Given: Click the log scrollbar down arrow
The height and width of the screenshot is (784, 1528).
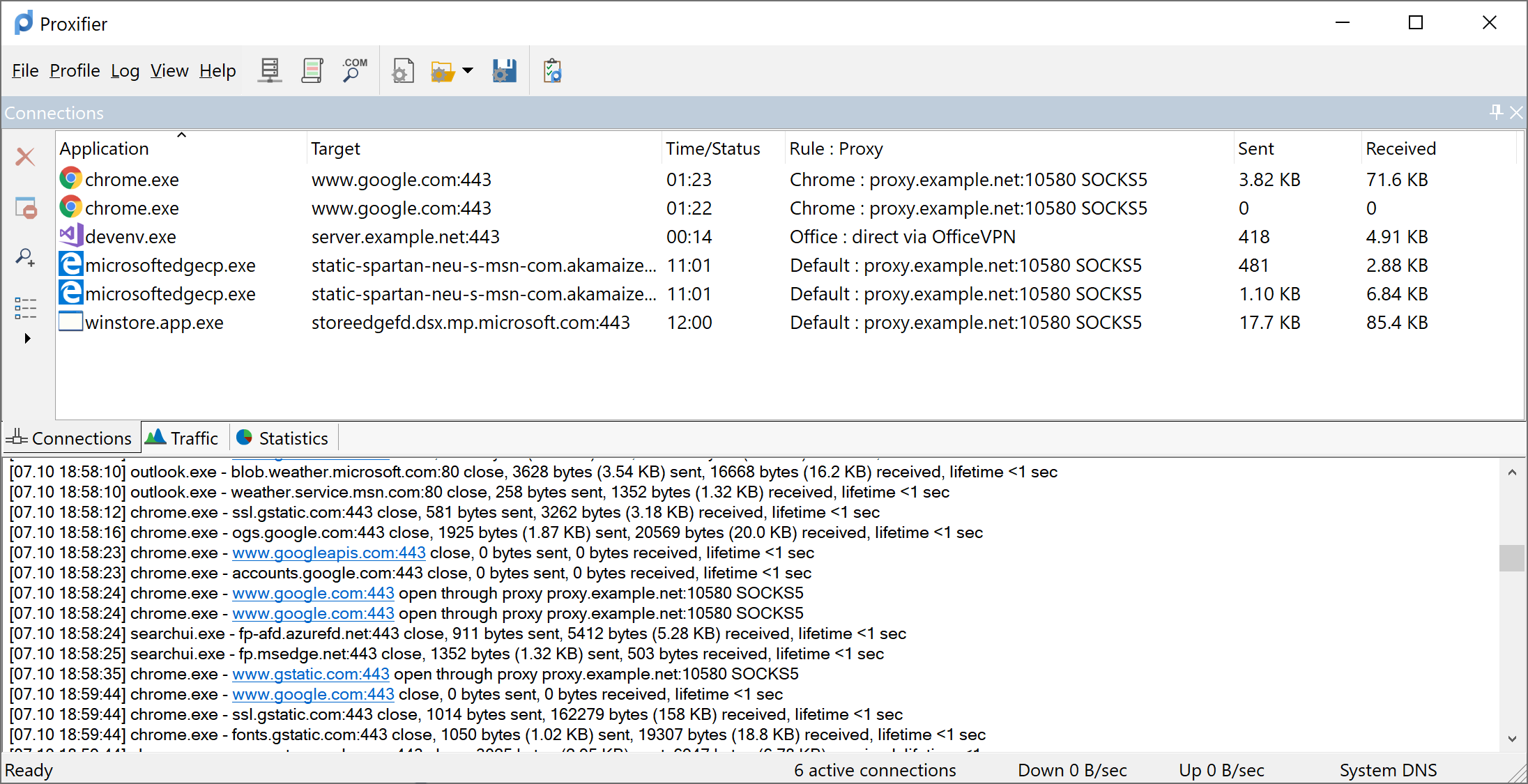Looking at the screenshot, I should click(x=1511, y=739).
